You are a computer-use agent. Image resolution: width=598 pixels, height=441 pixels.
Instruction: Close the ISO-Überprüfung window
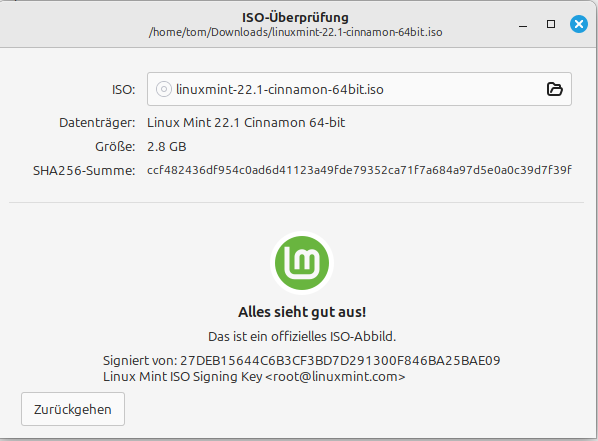[x=579, y=24]
